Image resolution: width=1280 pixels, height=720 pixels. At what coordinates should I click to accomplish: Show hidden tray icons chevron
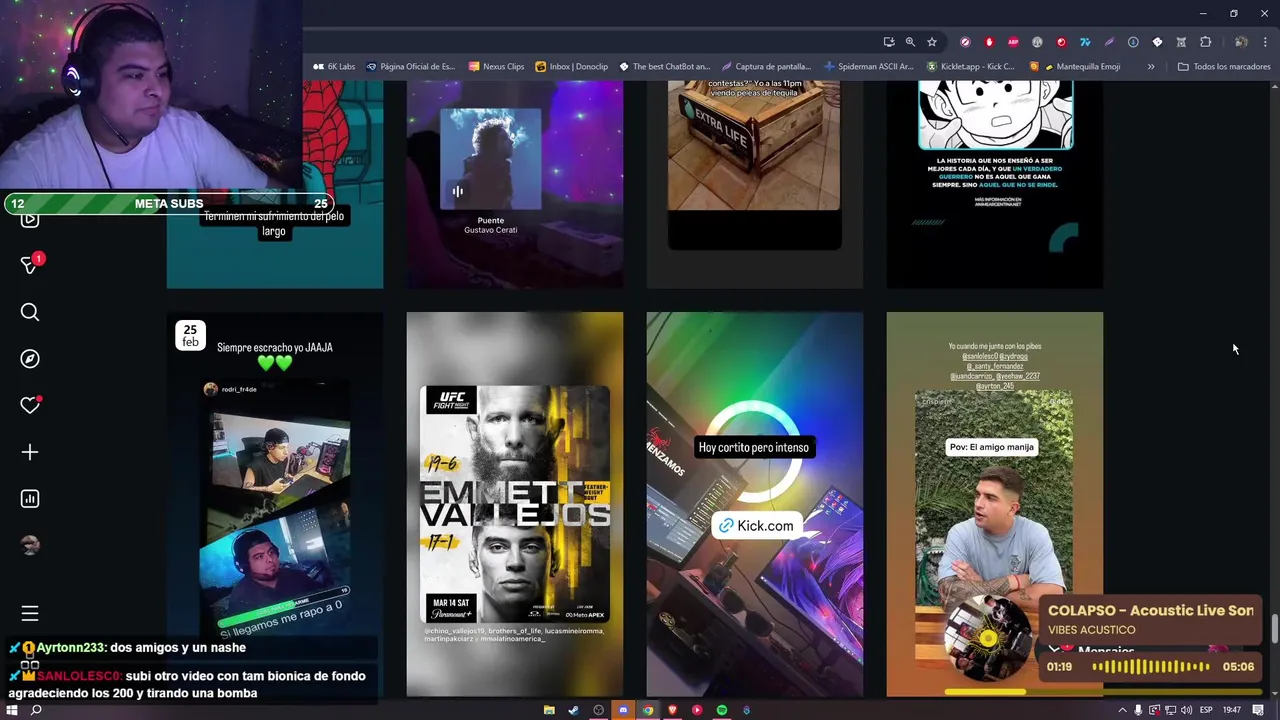(1122, 710)
